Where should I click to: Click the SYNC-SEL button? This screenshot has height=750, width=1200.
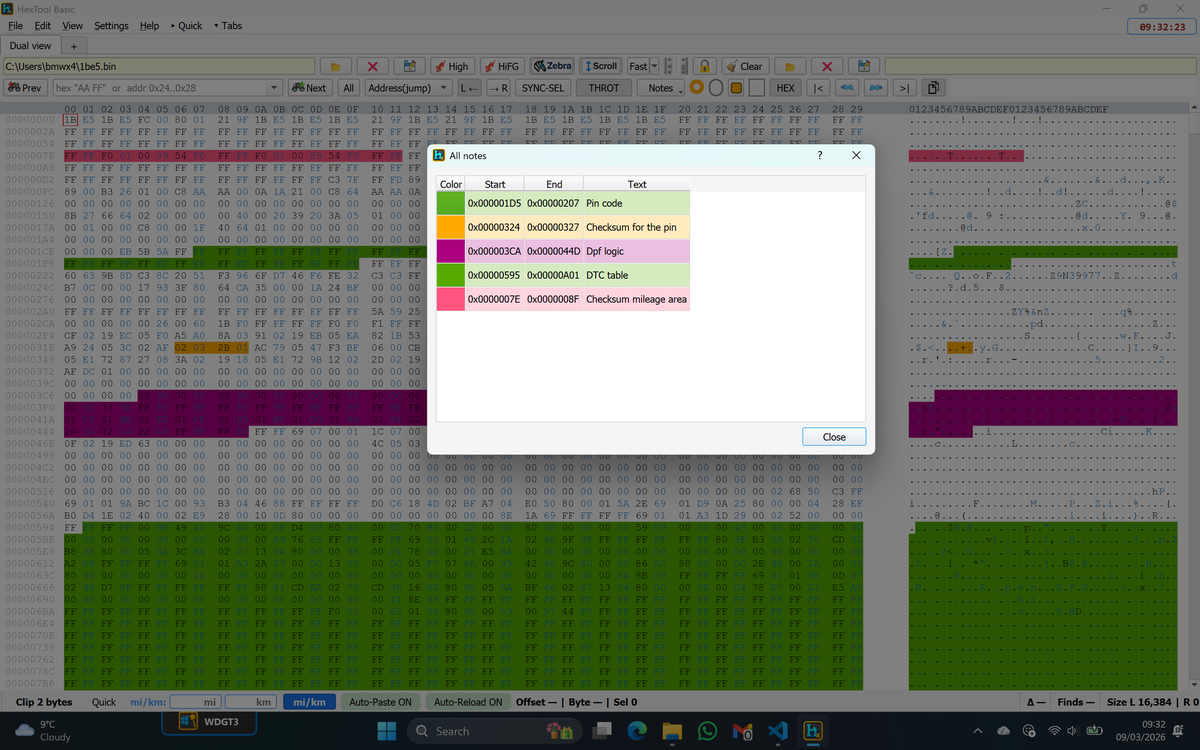543,88
